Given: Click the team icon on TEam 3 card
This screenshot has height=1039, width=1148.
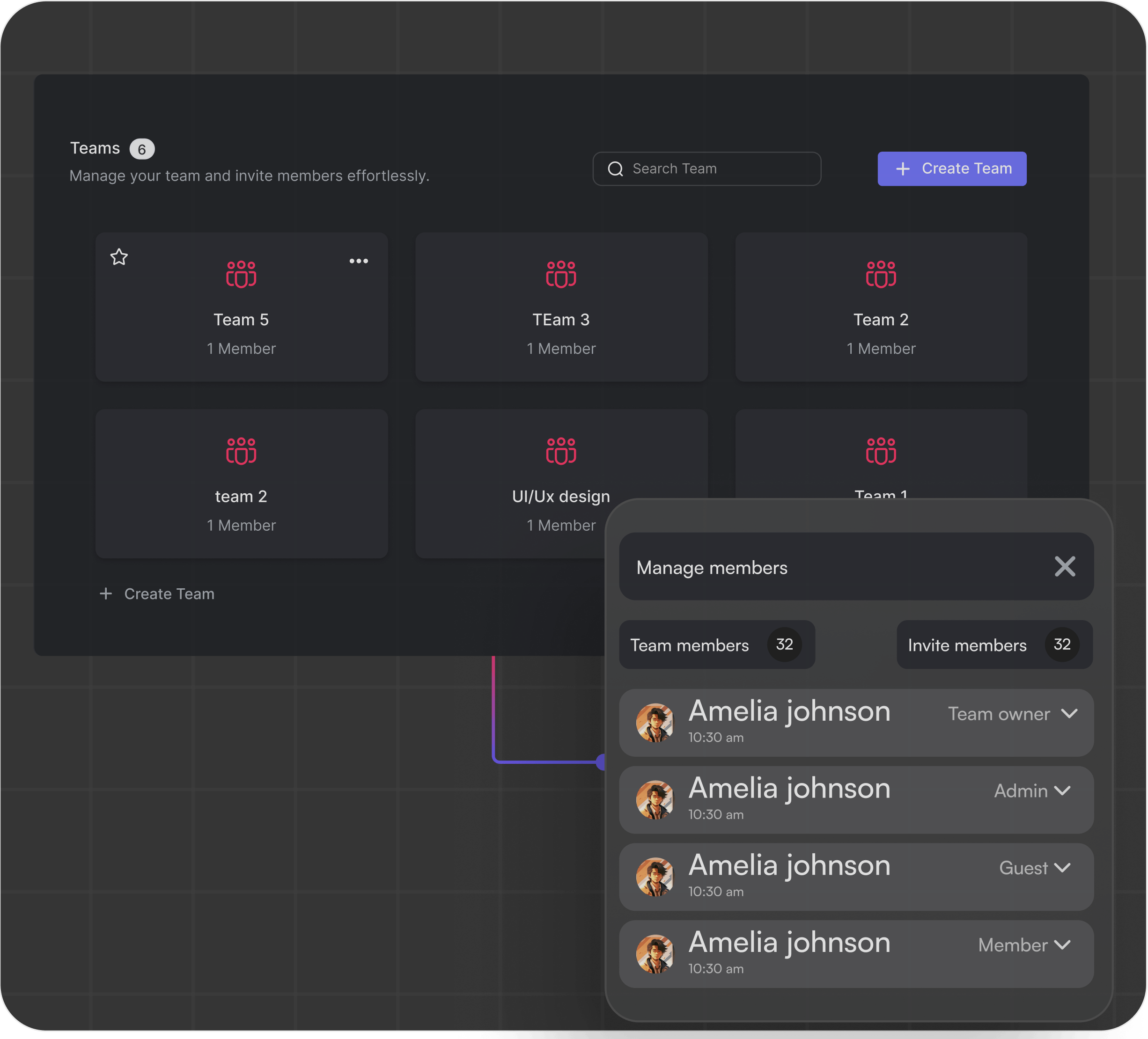Looking at the screenshot, I should click(561, 274).
